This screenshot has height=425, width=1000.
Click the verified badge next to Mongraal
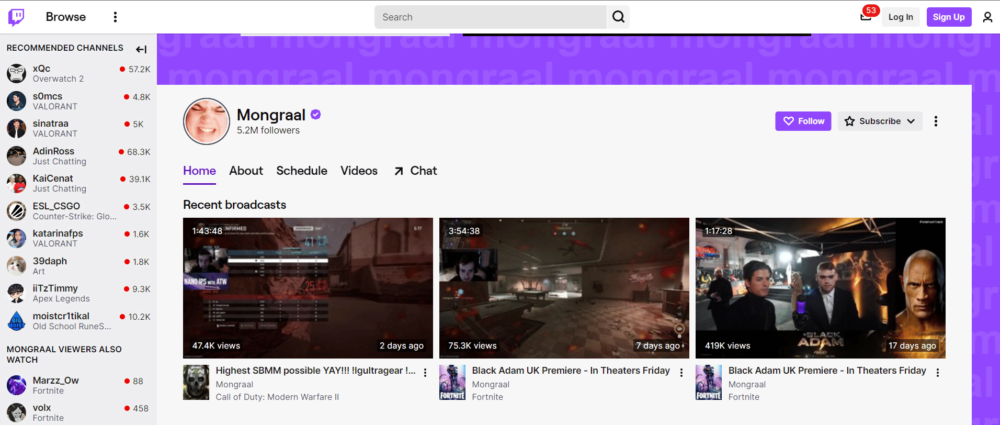click(316, 115)
